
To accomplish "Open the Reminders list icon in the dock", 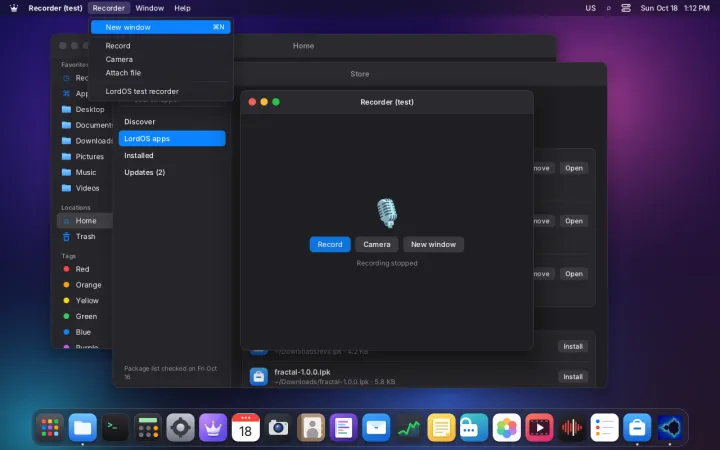I will [604, 428].
